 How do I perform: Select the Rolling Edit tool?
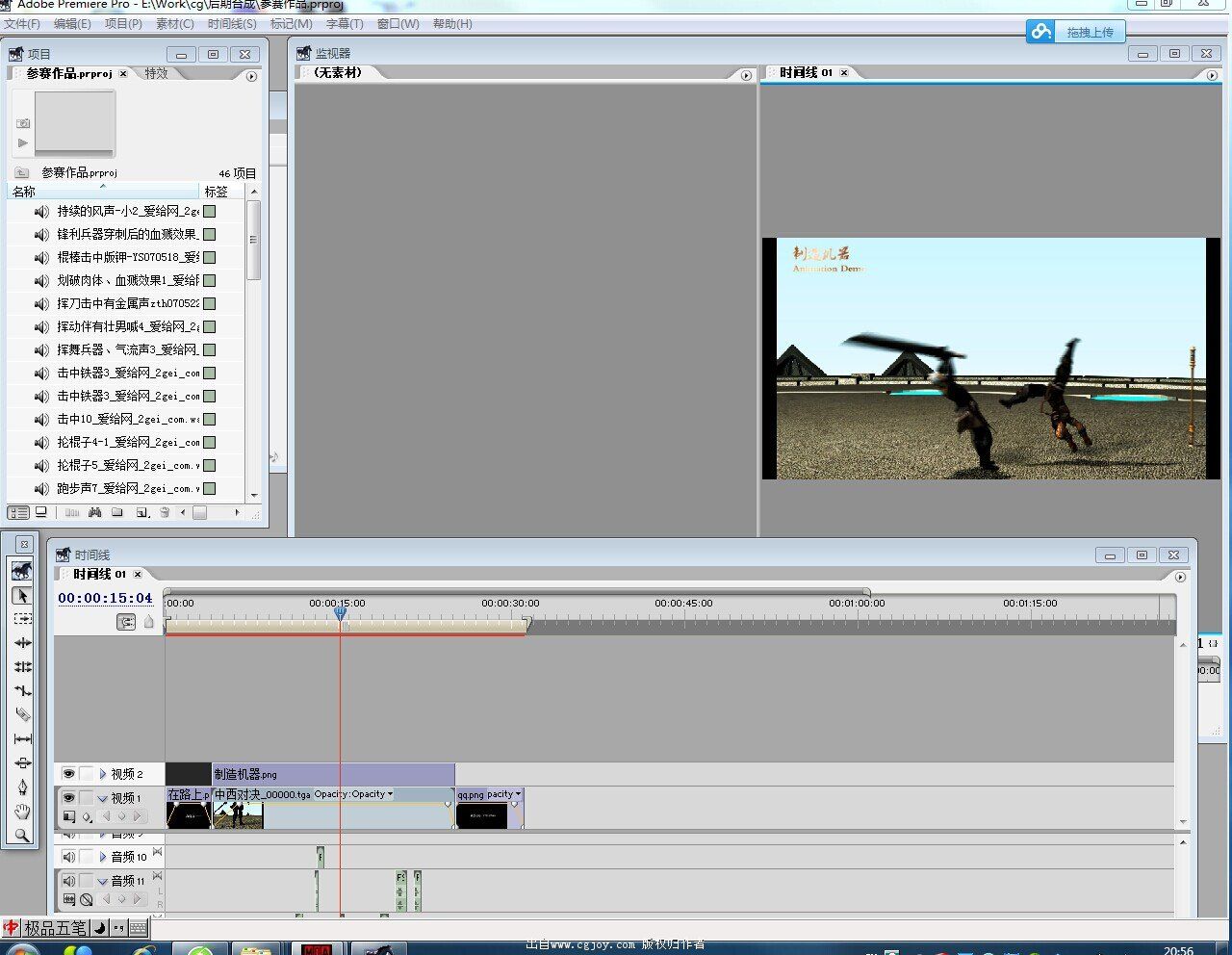click(x=22, y=667)
